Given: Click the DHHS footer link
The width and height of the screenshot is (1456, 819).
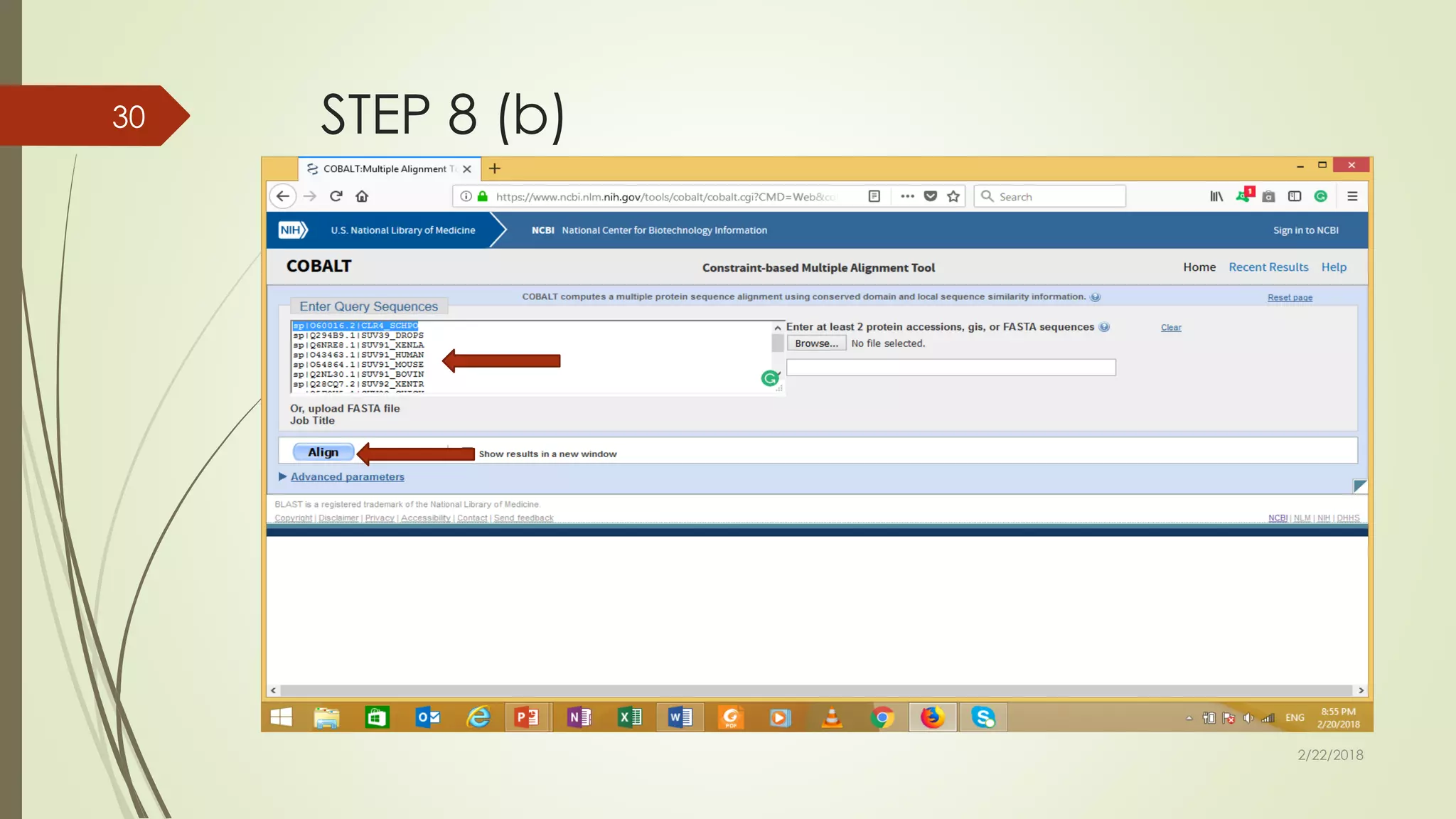Looking at the screenshot, I should [x=1348, y=518].
